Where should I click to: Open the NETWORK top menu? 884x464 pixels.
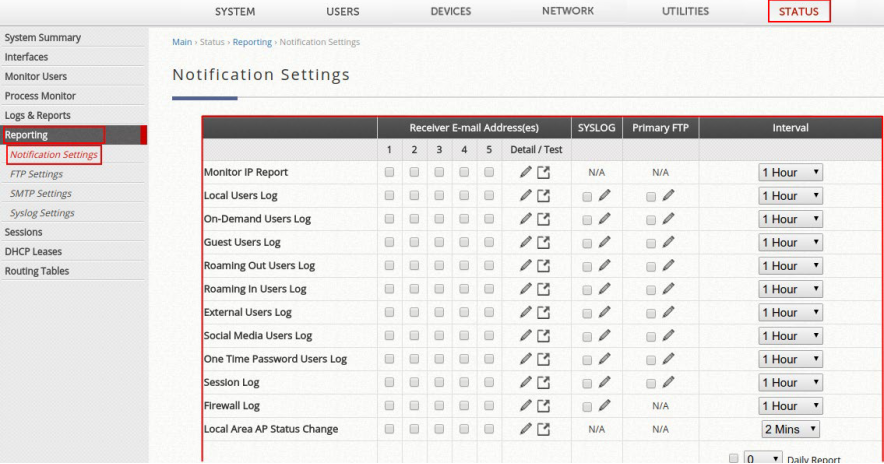[568, 11]
